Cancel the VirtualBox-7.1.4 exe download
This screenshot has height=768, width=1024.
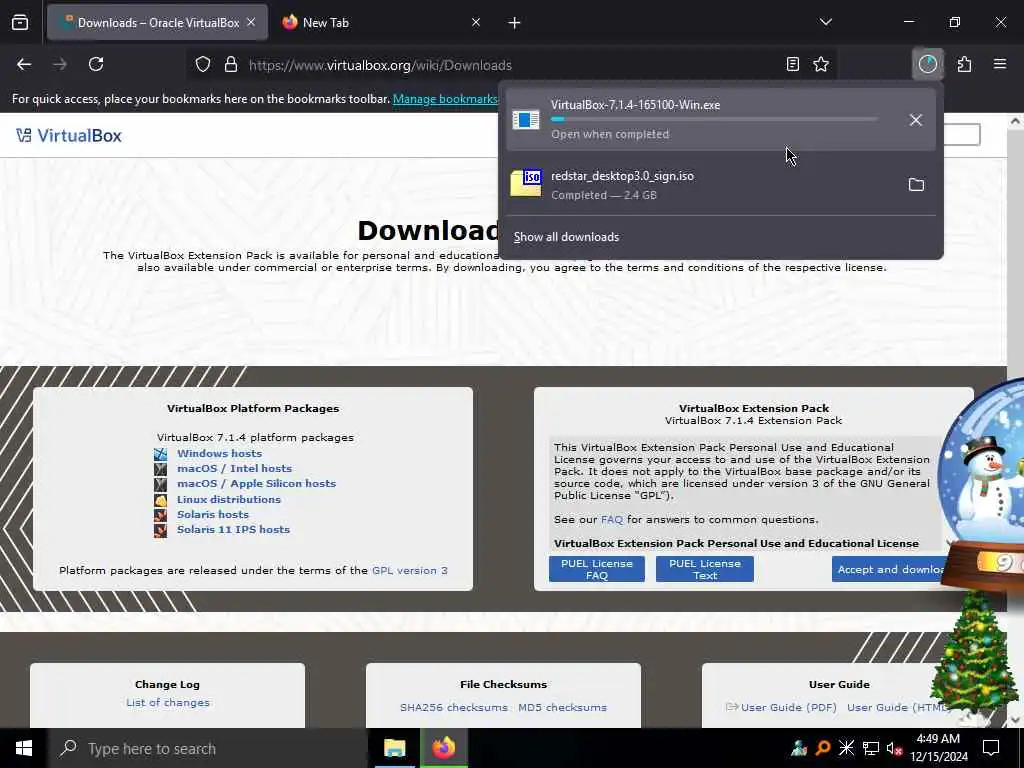pyautogui.click(x=916, y=120)
